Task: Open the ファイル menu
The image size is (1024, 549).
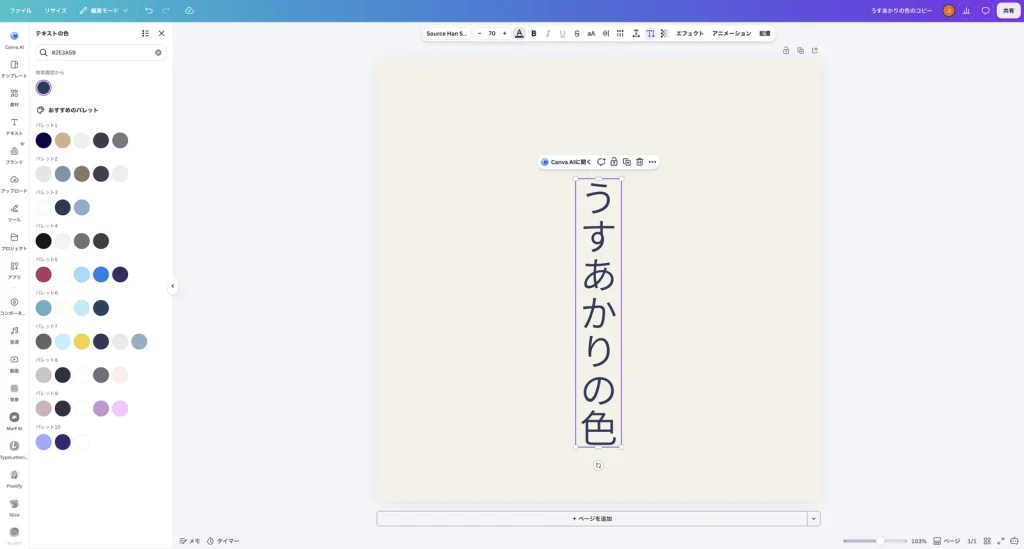Action: pyautogui.click(x=20, y=10)
